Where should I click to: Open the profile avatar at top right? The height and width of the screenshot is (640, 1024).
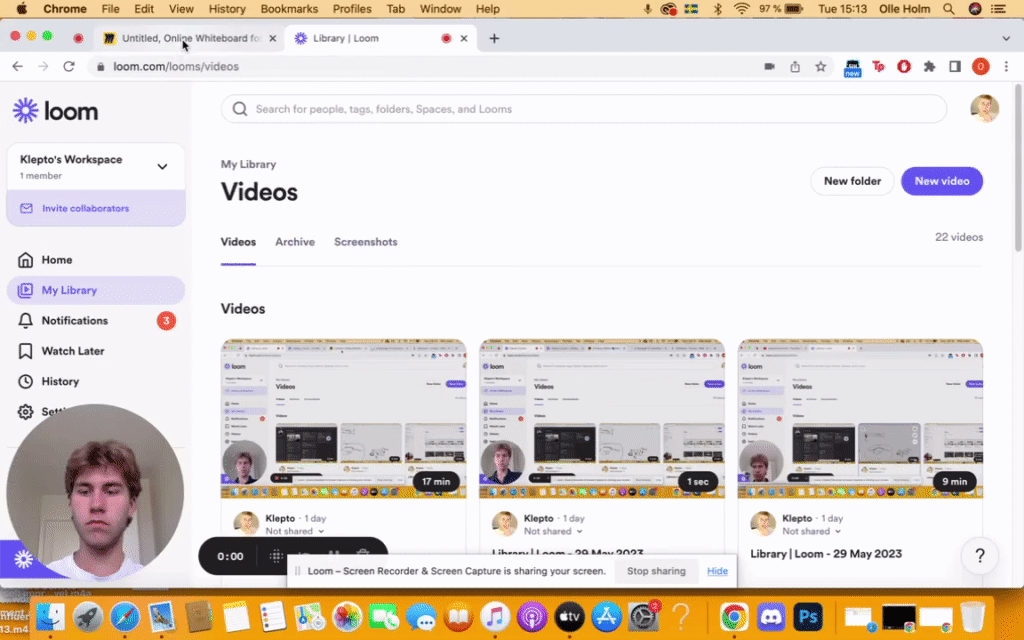tap(984, 109)
